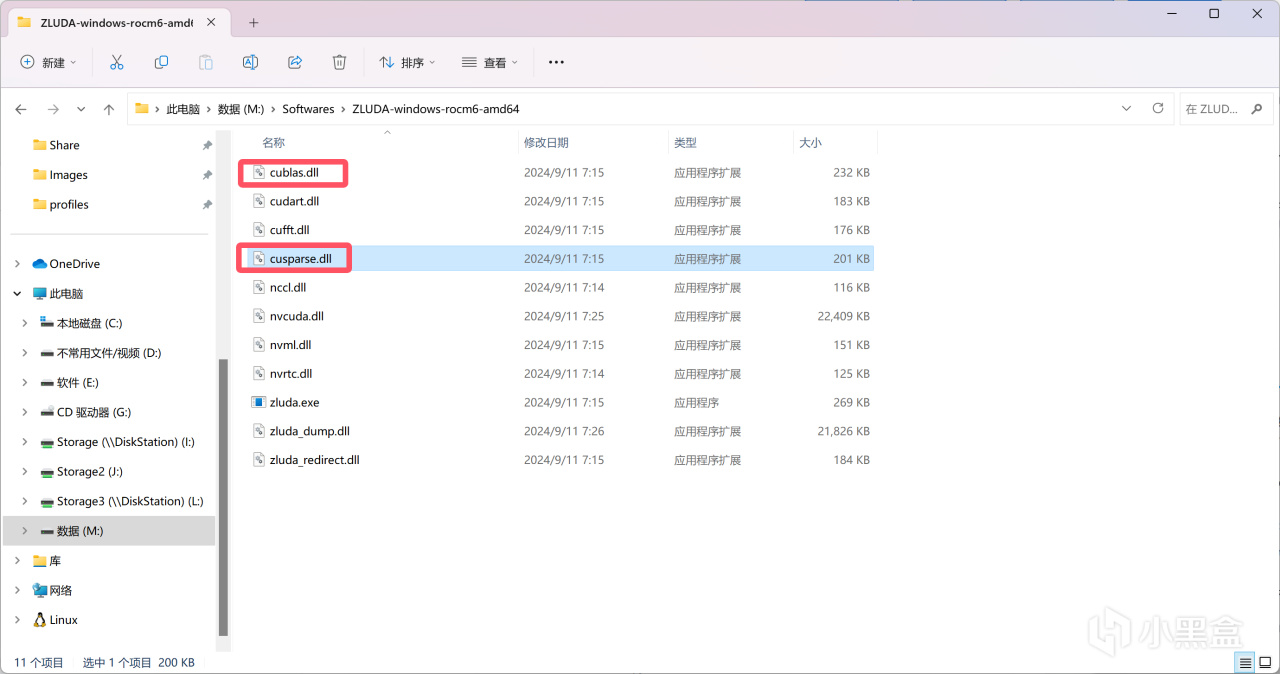1280x674 pixels.
Task: Expand the OneDrive tree node
Action: (x=17, y=264)
